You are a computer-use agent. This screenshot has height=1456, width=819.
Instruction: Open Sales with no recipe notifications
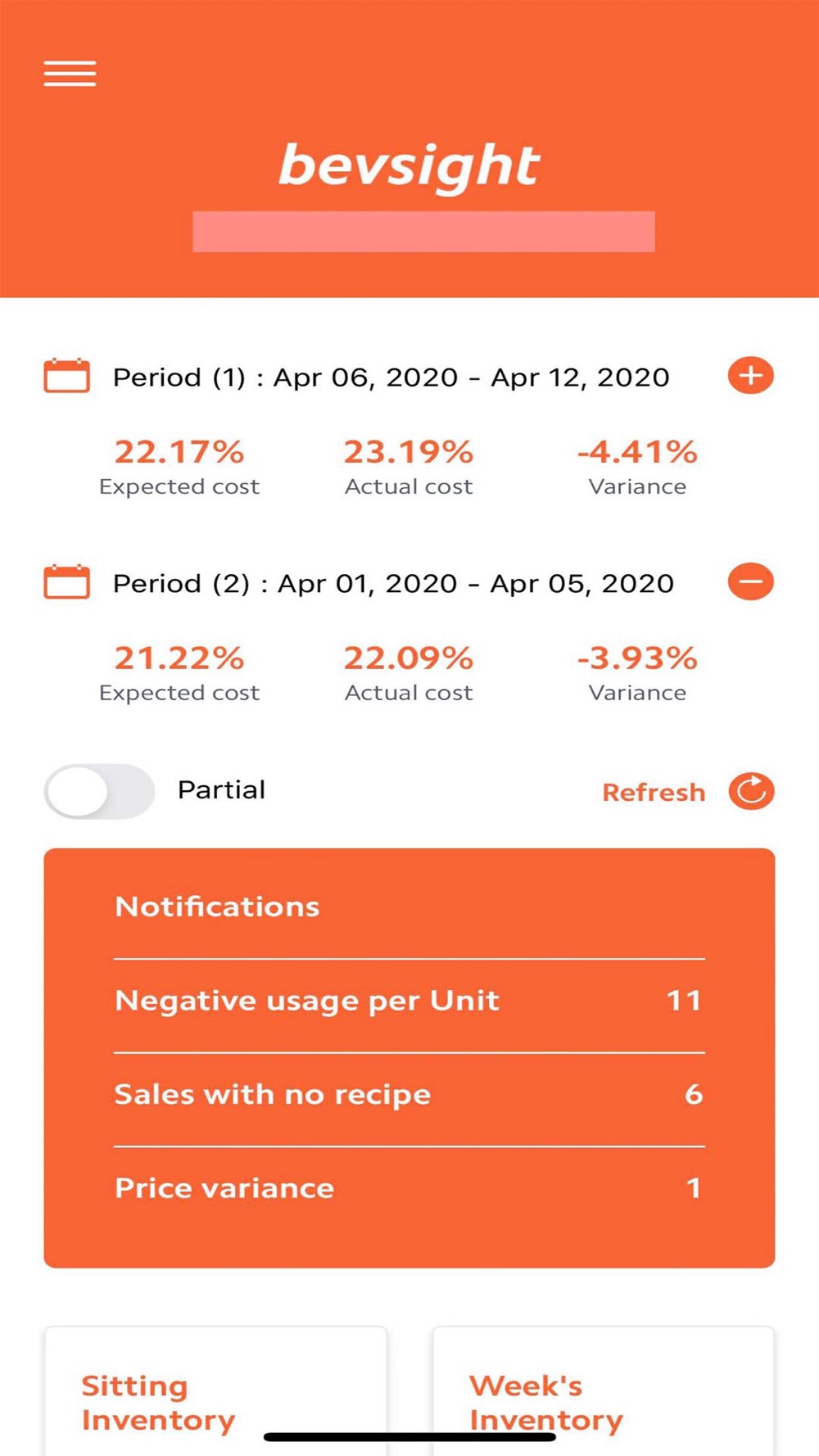(x=408, y=1095)
